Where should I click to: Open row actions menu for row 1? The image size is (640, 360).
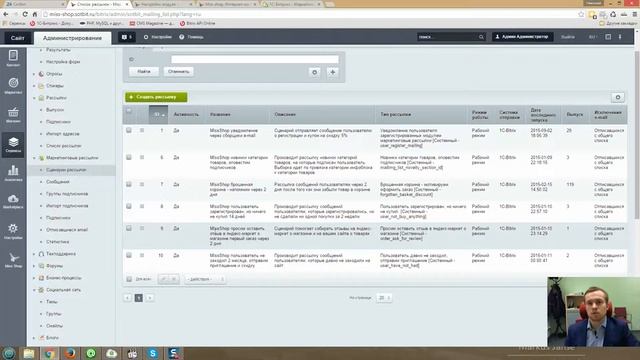coord(142,130)
